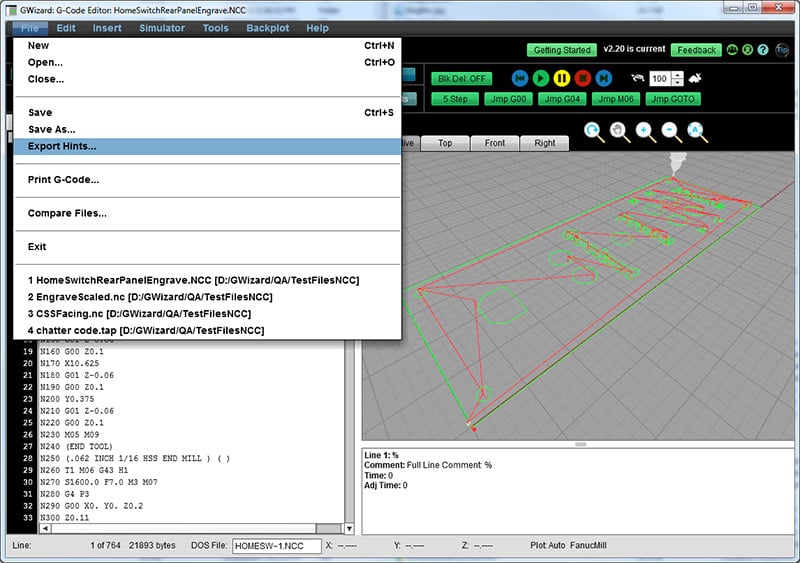The width and height of the screenshot is (800, 563).
Task: Open the Simulator menu
Action: 162,28
